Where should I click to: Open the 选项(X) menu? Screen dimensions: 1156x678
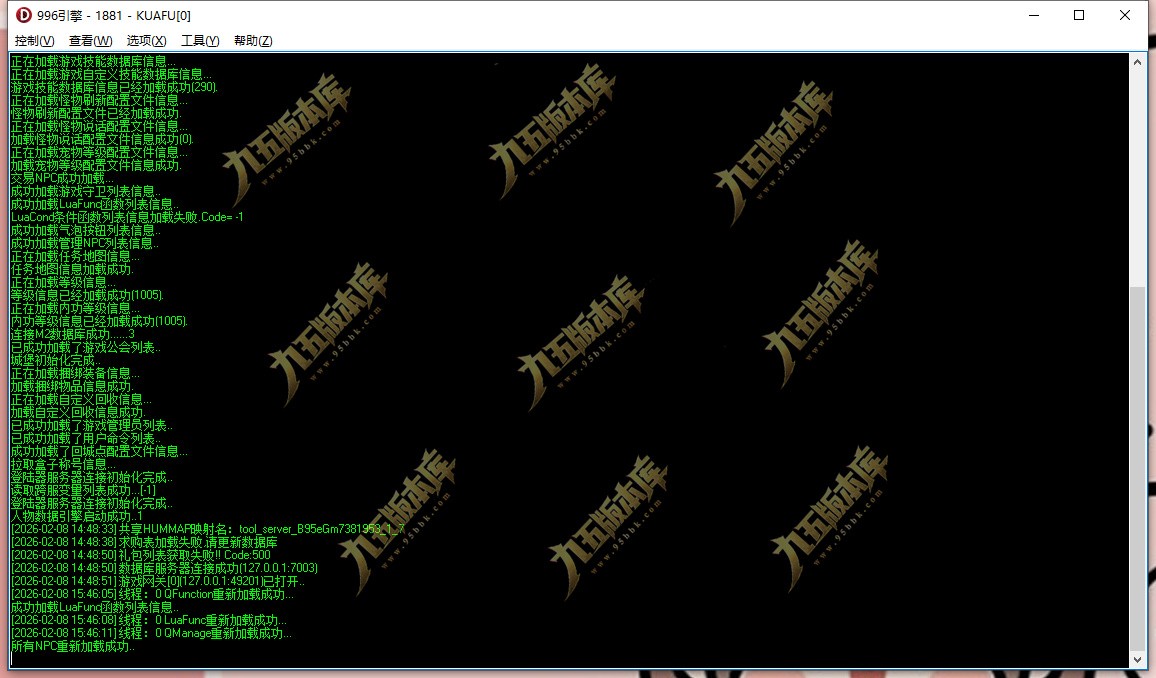[147, 41]
